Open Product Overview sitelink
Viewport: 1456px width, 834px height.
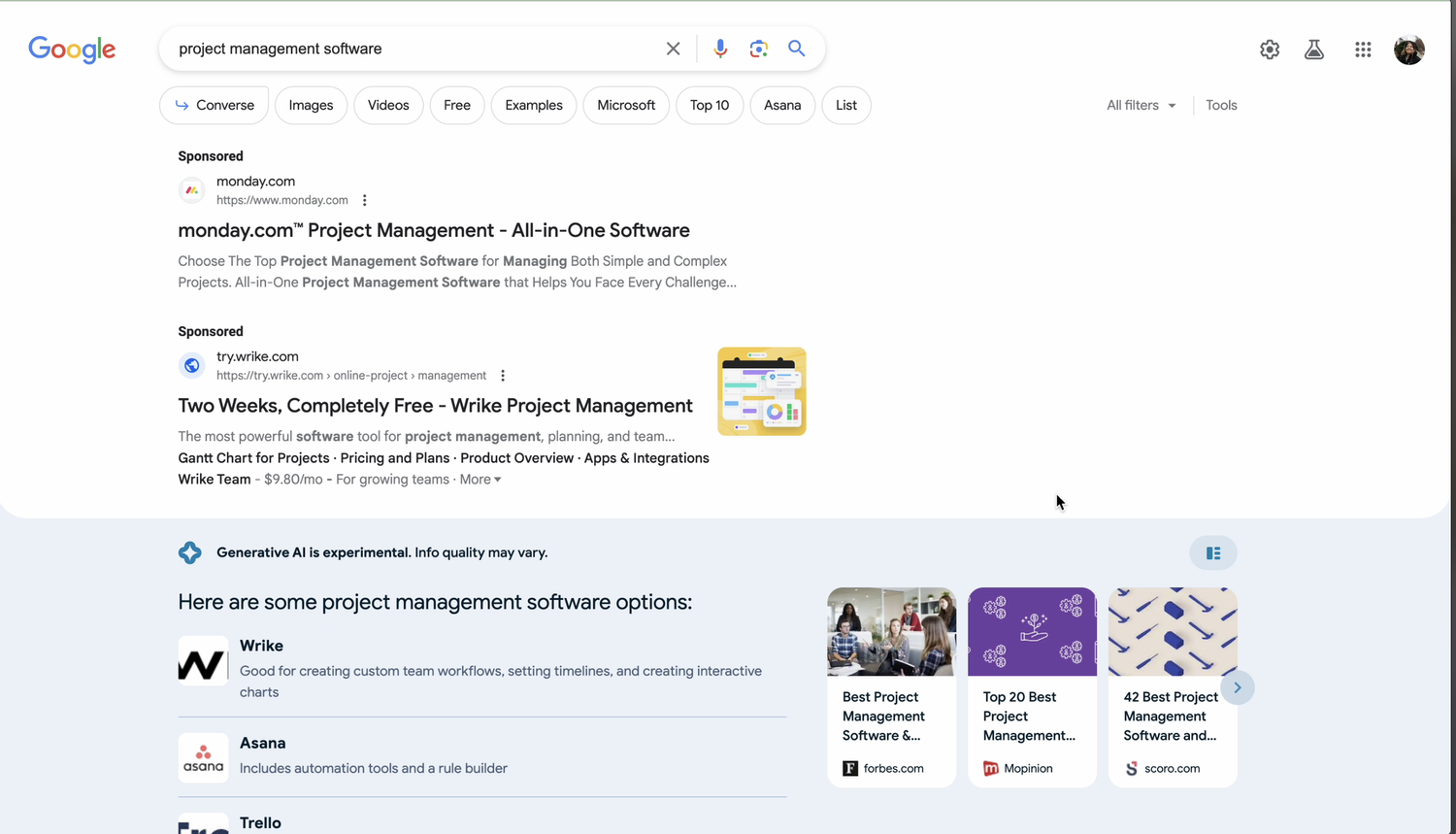tap(516, 458)
